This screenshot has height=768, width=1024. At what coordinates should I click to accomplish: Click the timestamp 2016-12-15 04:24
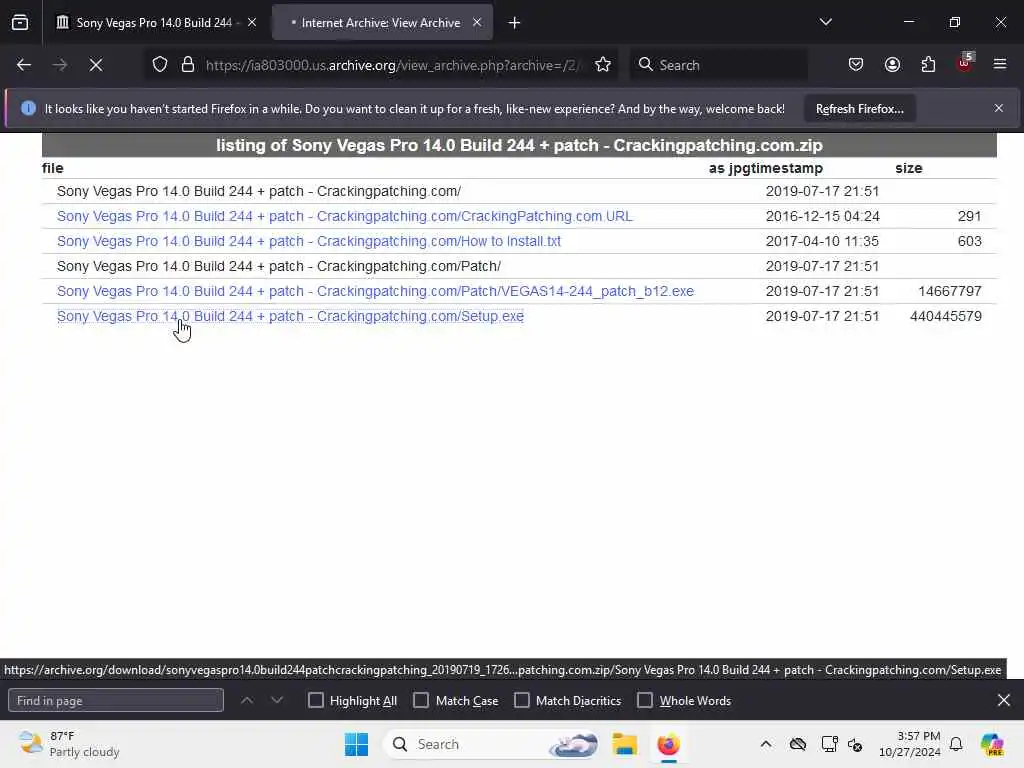(822, 216)
